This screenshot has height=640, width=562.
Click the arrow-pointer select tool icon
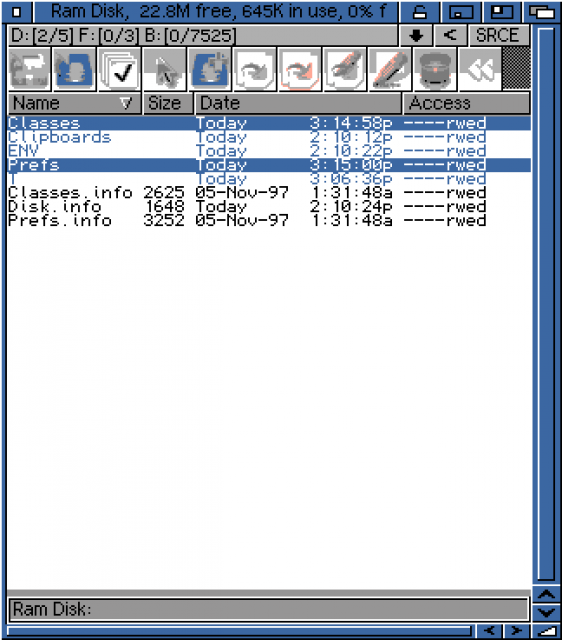click(x=164, y=69)
